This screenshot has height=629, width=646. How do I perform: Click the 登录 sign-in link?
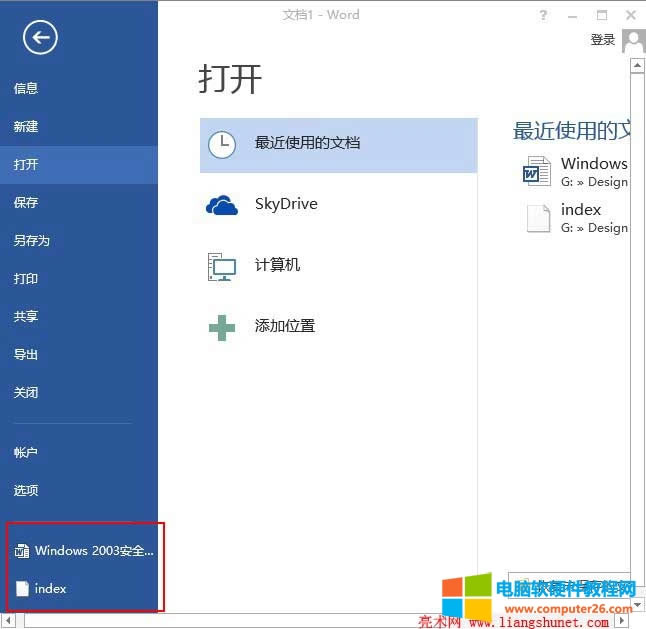pos(602,40)
